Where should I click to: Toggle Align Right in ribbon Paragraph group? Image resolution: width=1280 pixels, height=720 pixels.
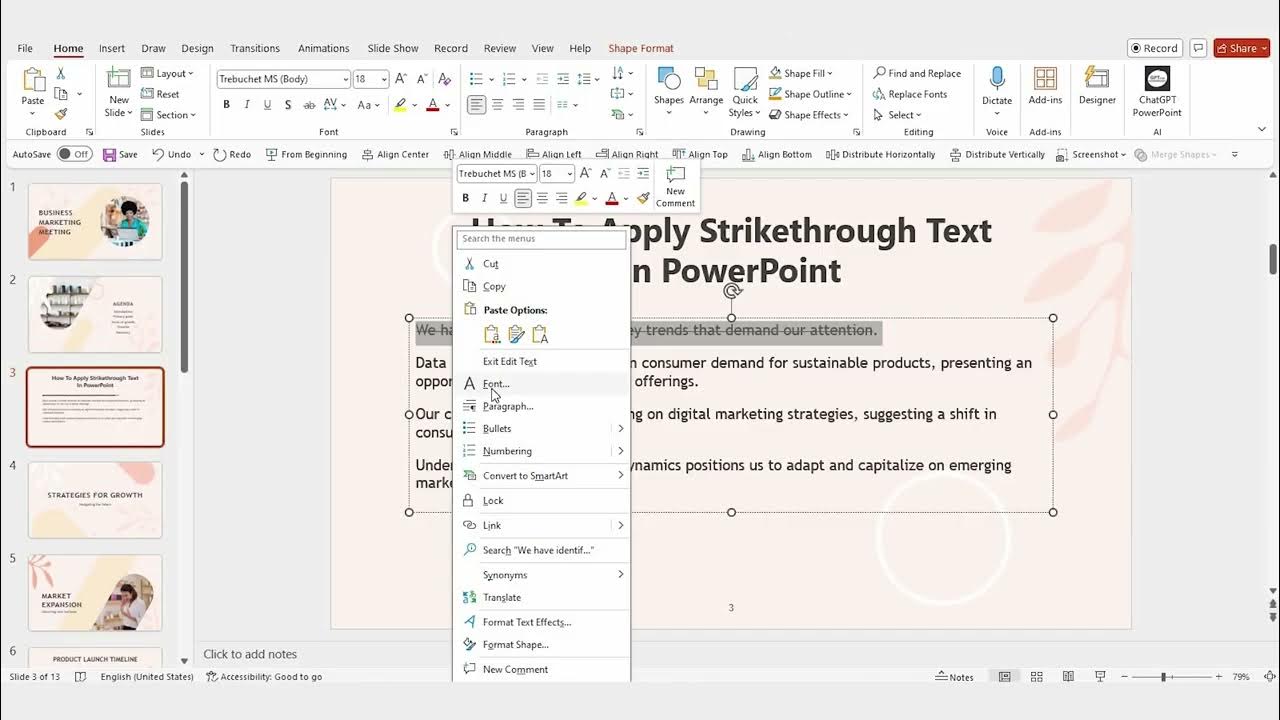[518, 105]
